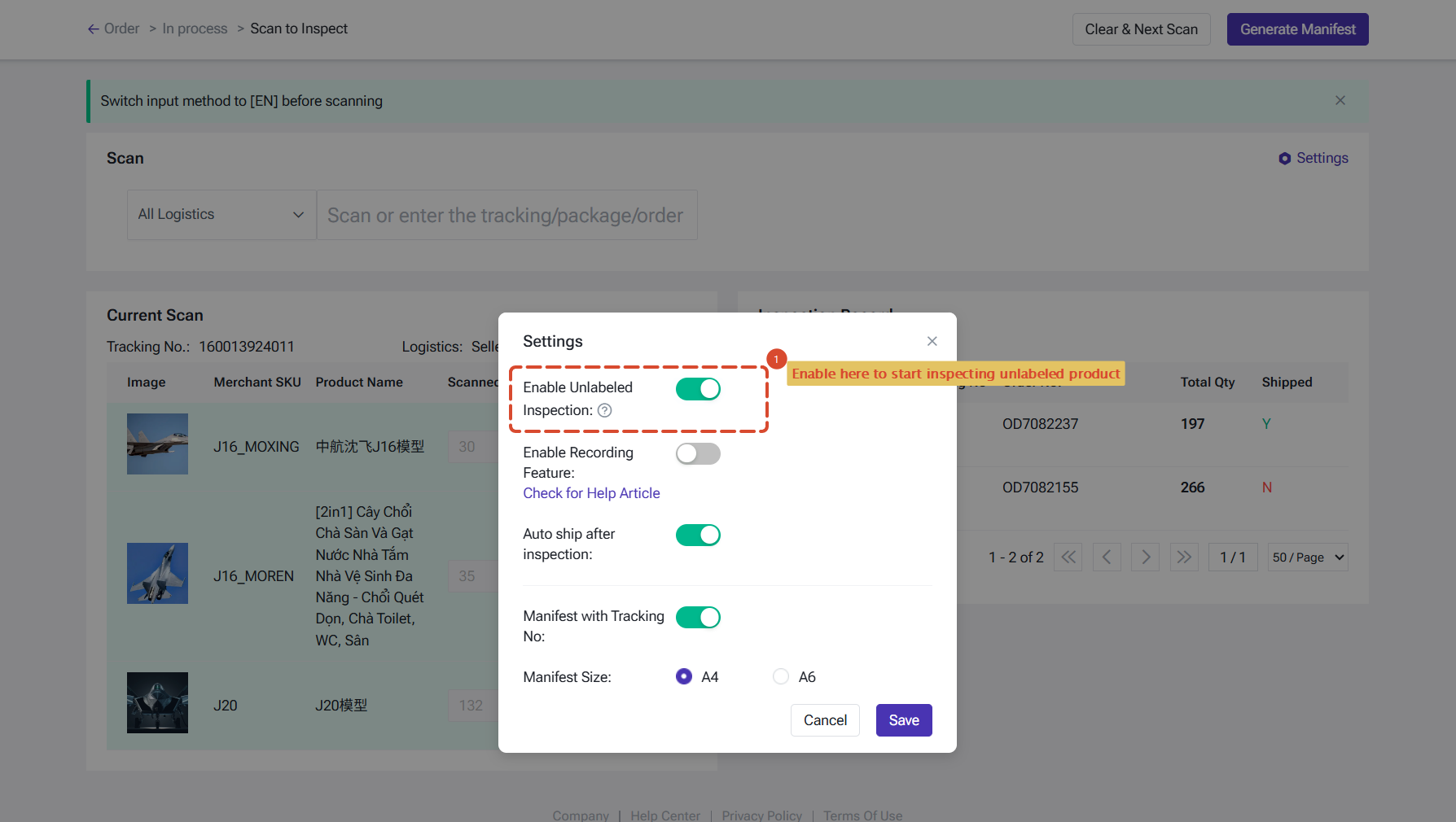Click the page number box showing 1 / 1
The height and width of the screenshot is (822, 1456).
tap(1233, 557)
